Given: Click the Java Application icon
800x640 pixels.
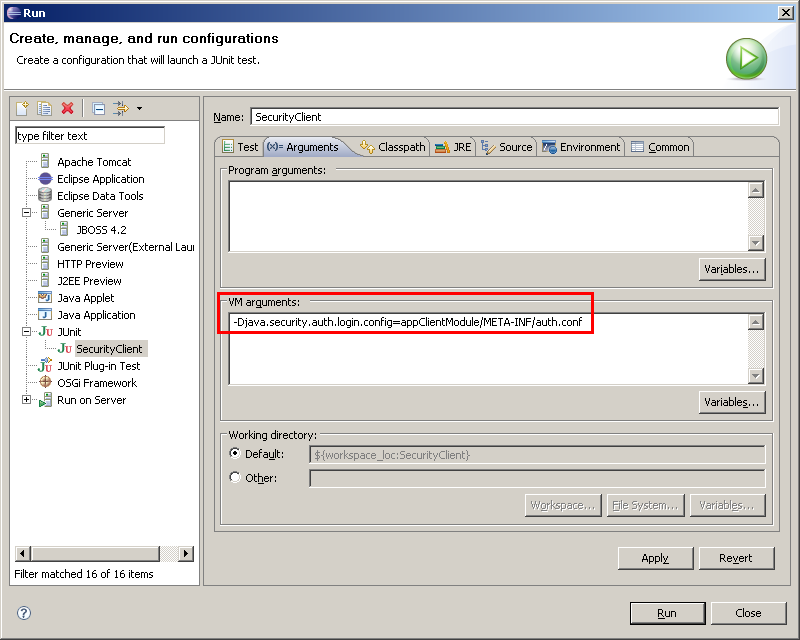Looking at the screenshot, I should coord(45,314).
